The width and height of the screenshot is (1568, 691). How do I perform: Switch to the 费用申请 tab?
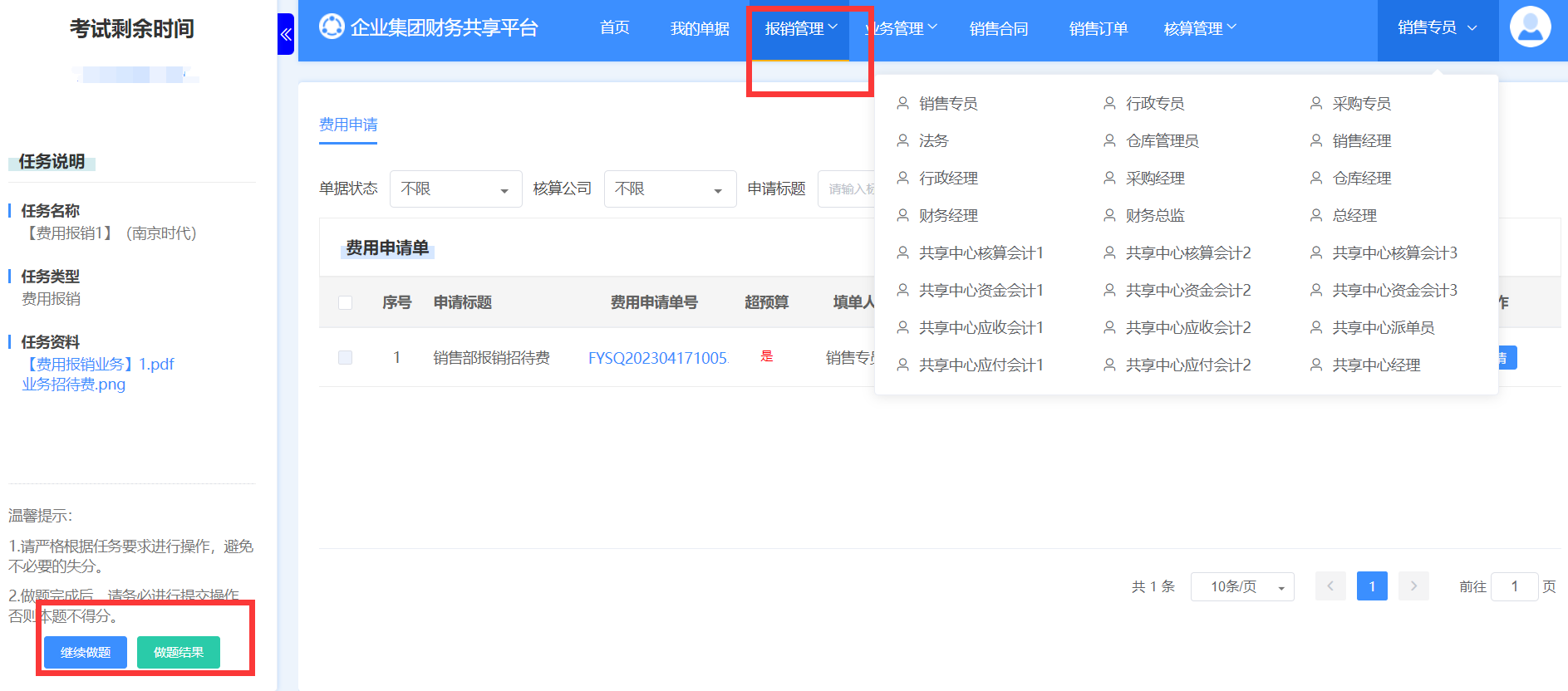[x=348, y=125]
